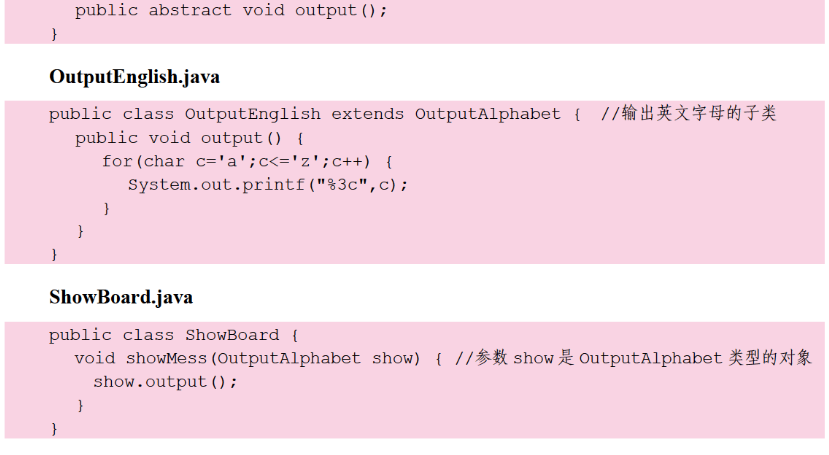The image size is (829, 455).
Task: Click the final closing brace of ShowBoard class
Action: (x=54, y=428)
